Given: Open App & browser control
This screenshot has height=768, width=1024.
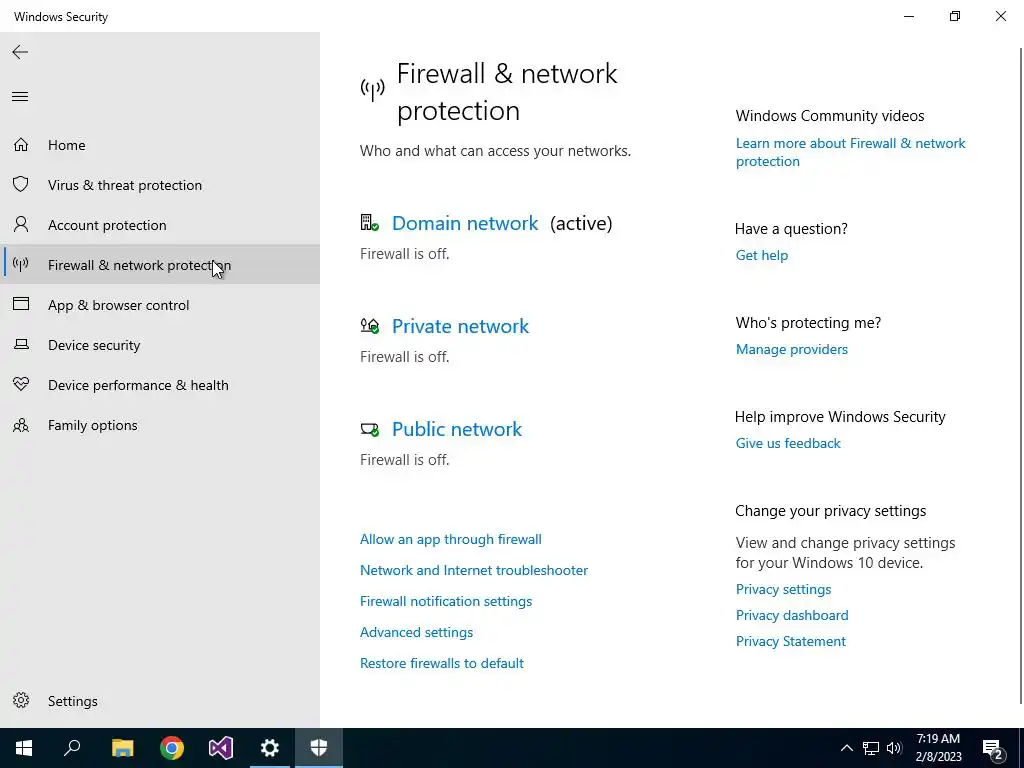Looking at the screenshot, I should tap(118, 305).
